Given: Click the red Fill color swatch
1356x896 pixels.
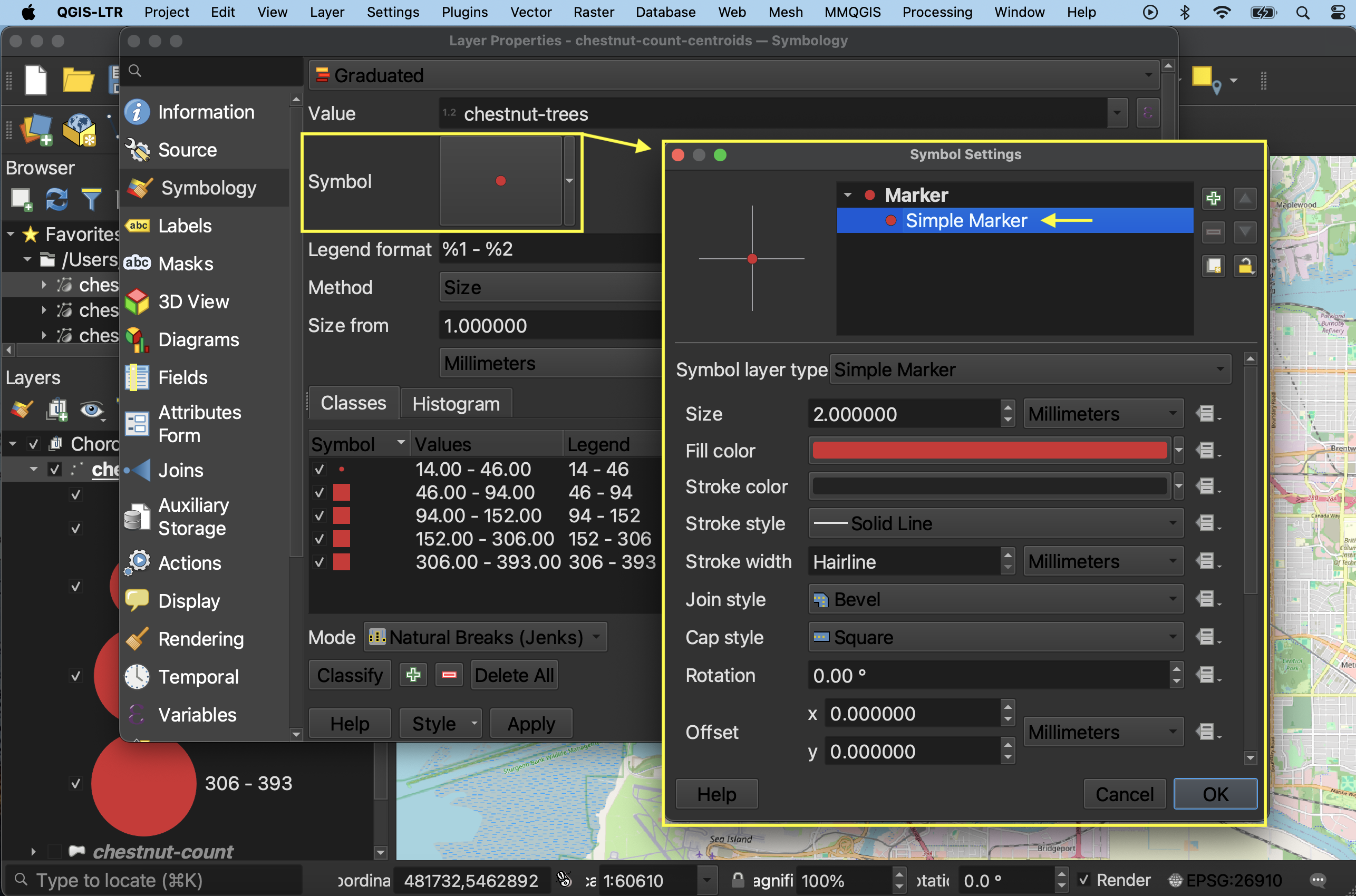Looking at the screenshot, I should [989, 451].
